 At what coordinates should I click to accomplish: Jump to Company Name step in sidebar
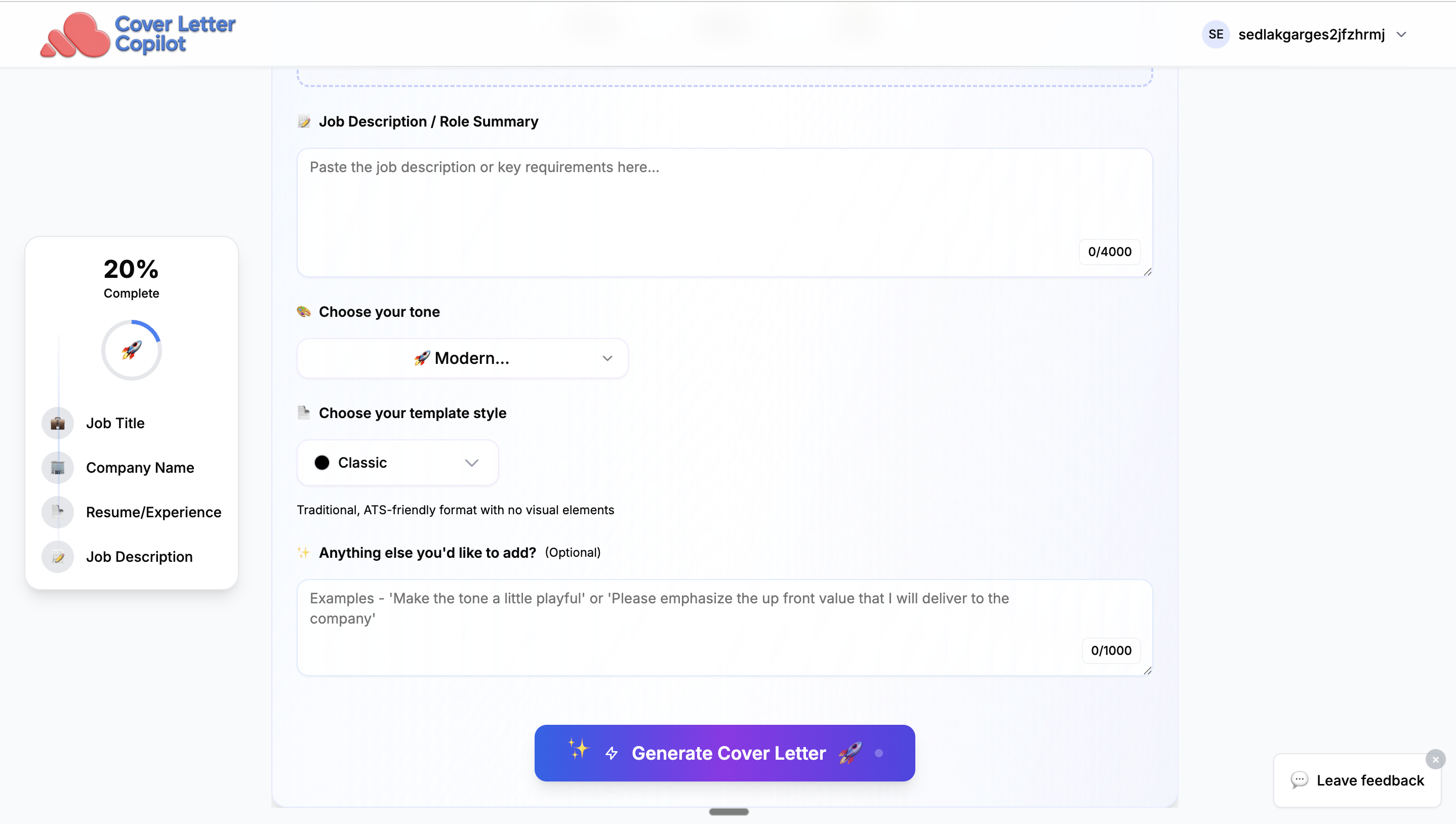[140, 468]
